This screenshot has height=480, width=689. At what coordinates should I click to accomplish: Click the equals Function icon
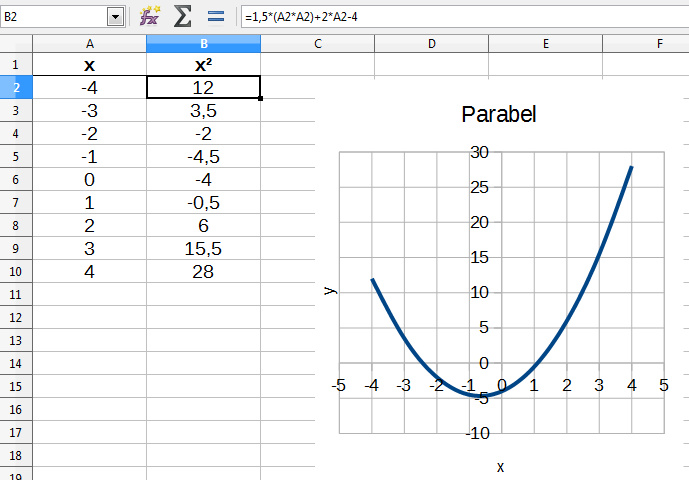click(215, 16)
